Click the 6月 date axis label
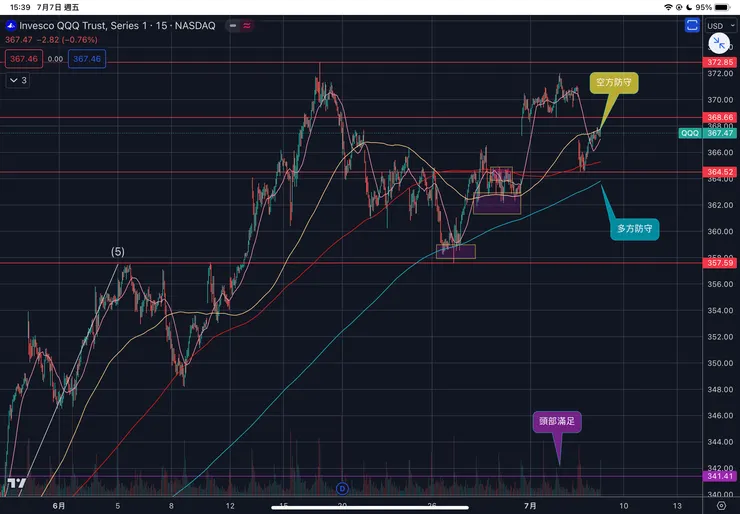740x514 pixels. pyautogui.click(x=59, y=506)
